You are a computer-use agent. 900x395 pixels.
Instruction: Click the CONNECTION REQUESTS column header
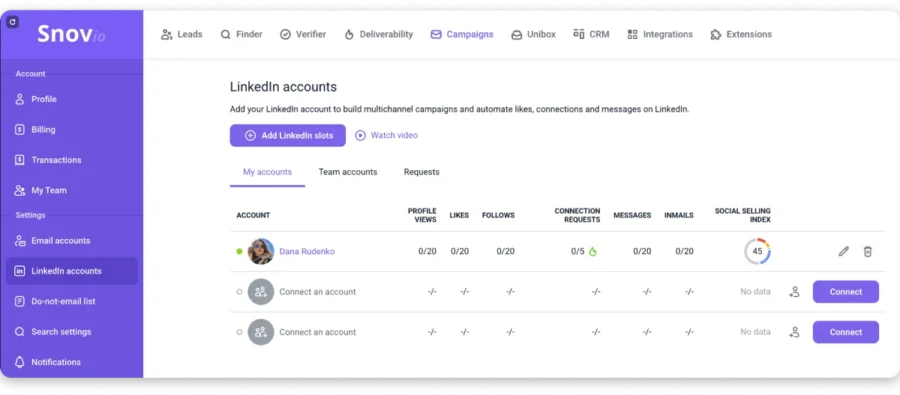(x=577, y=215)
